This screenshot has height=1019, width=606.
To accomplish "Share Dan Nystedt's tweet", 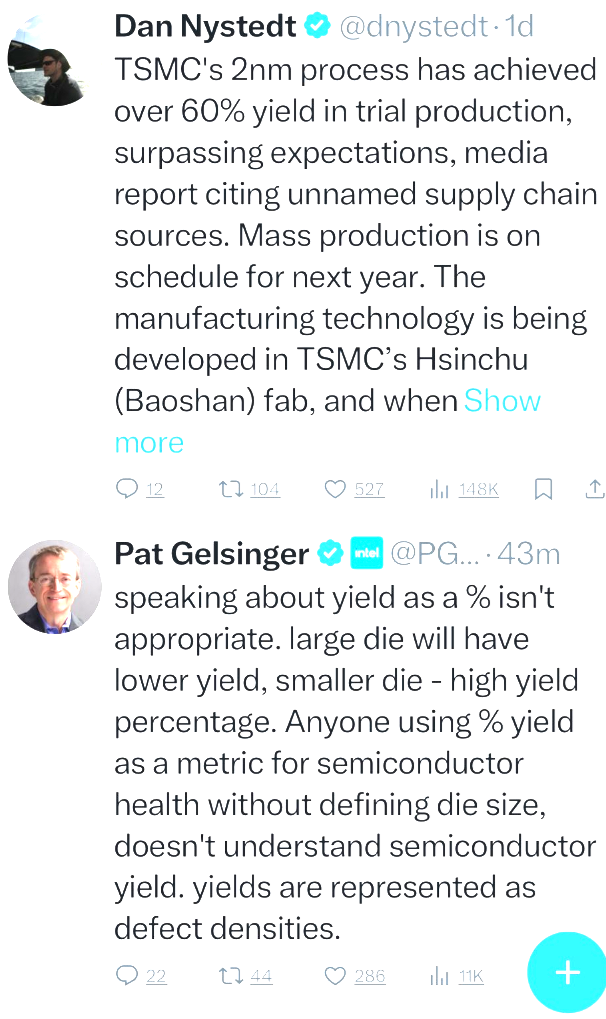I will click(x=594, y=489).
